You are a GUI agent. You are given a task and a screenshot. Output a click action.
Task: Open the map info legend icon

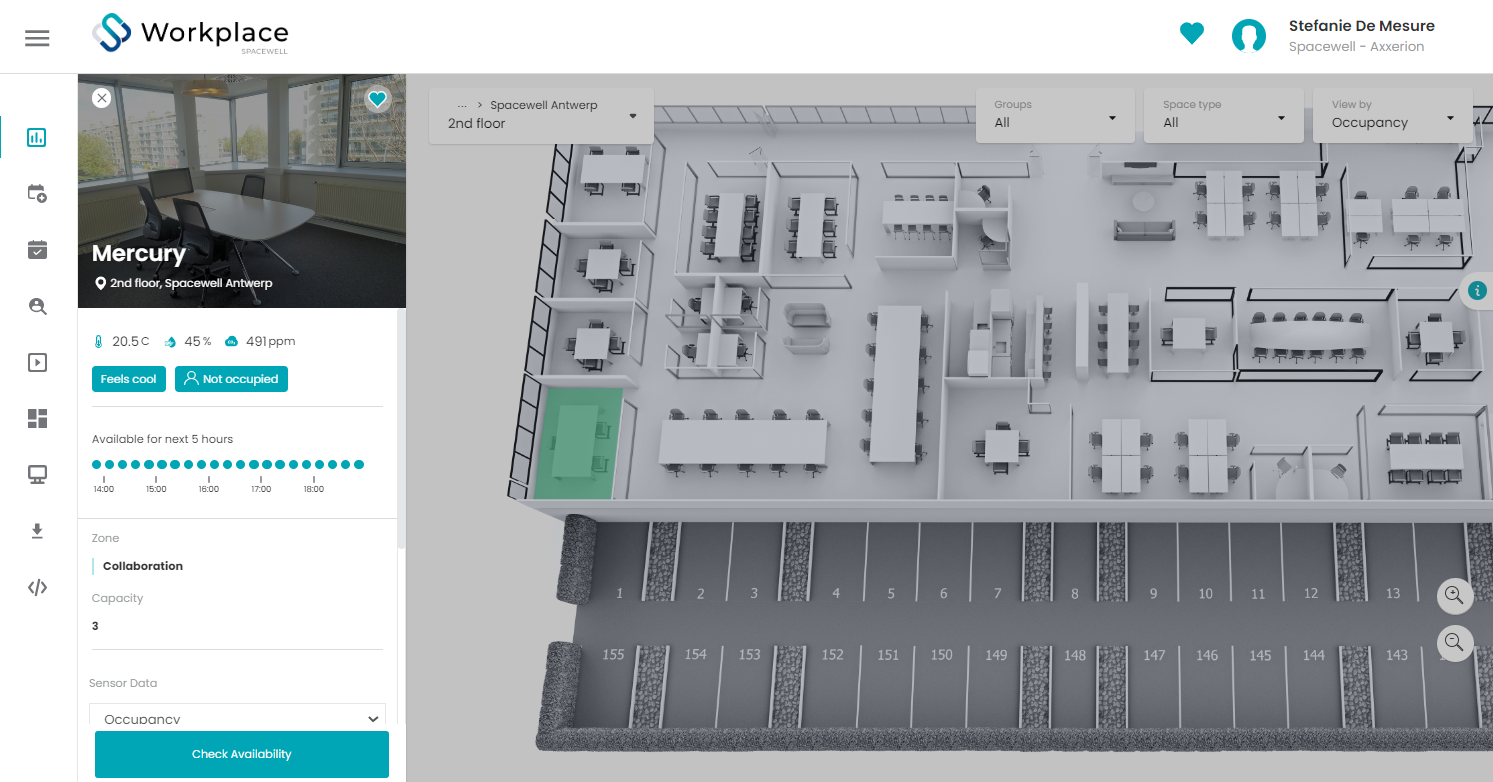(x=1477, y=291)
